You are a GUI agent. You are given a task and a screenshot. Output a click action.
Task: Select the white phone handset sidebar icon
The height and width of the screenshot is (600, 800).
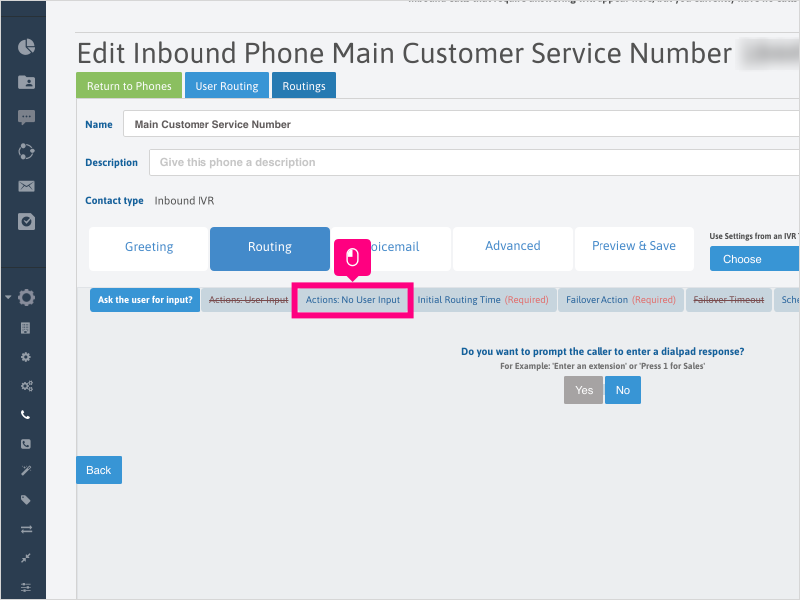point(26,415)
